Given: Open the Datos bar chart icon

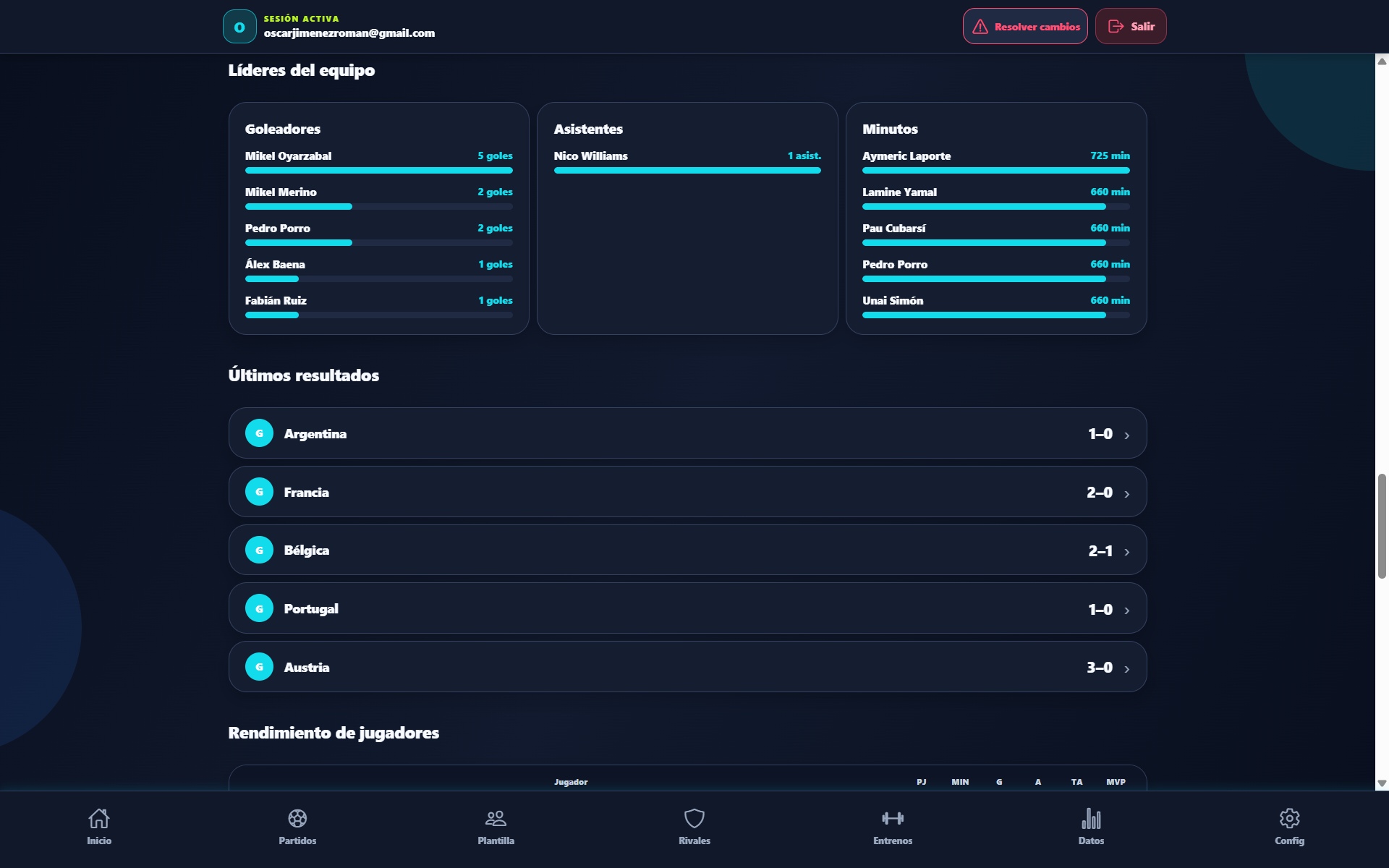Looking at the screenshot, I should click(x=1091, y=818).
